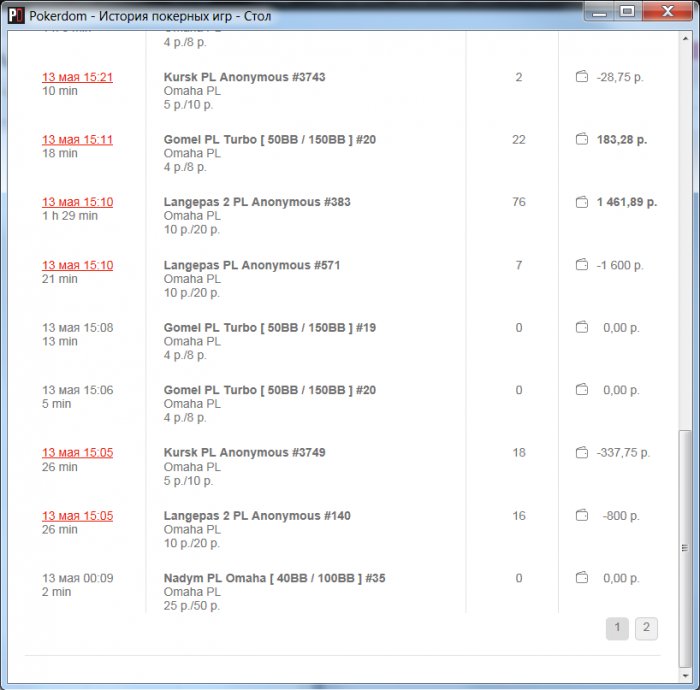The width and height of the screenshot is (700, 690).
Task: Click duration 1 h 29 min
Action: point(70,216)
